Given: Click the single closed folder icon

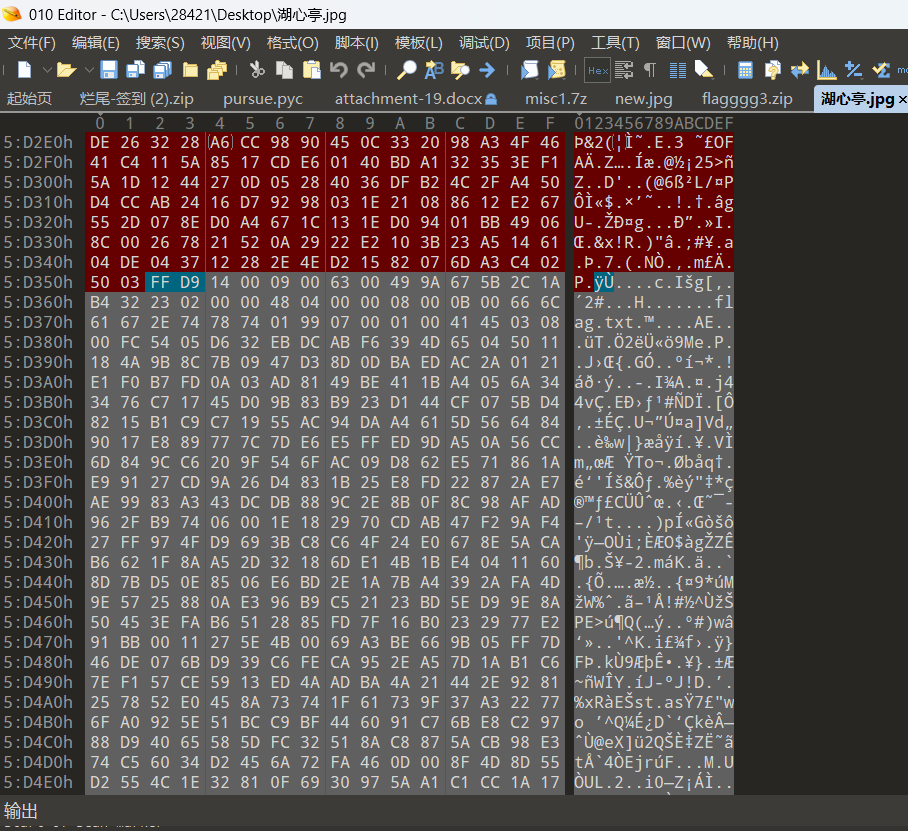Looking at the screenshot, I should [190, 70].
